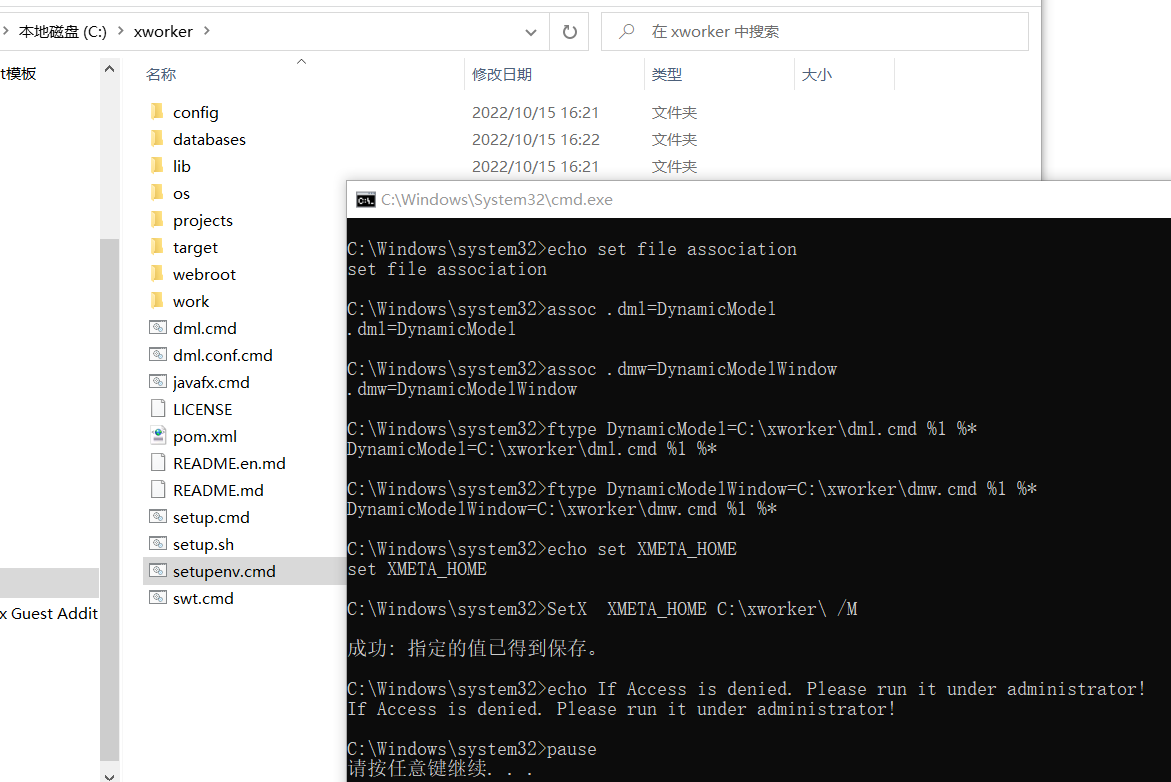Click the refresh icon next to address bar

(x=569, y=31)
